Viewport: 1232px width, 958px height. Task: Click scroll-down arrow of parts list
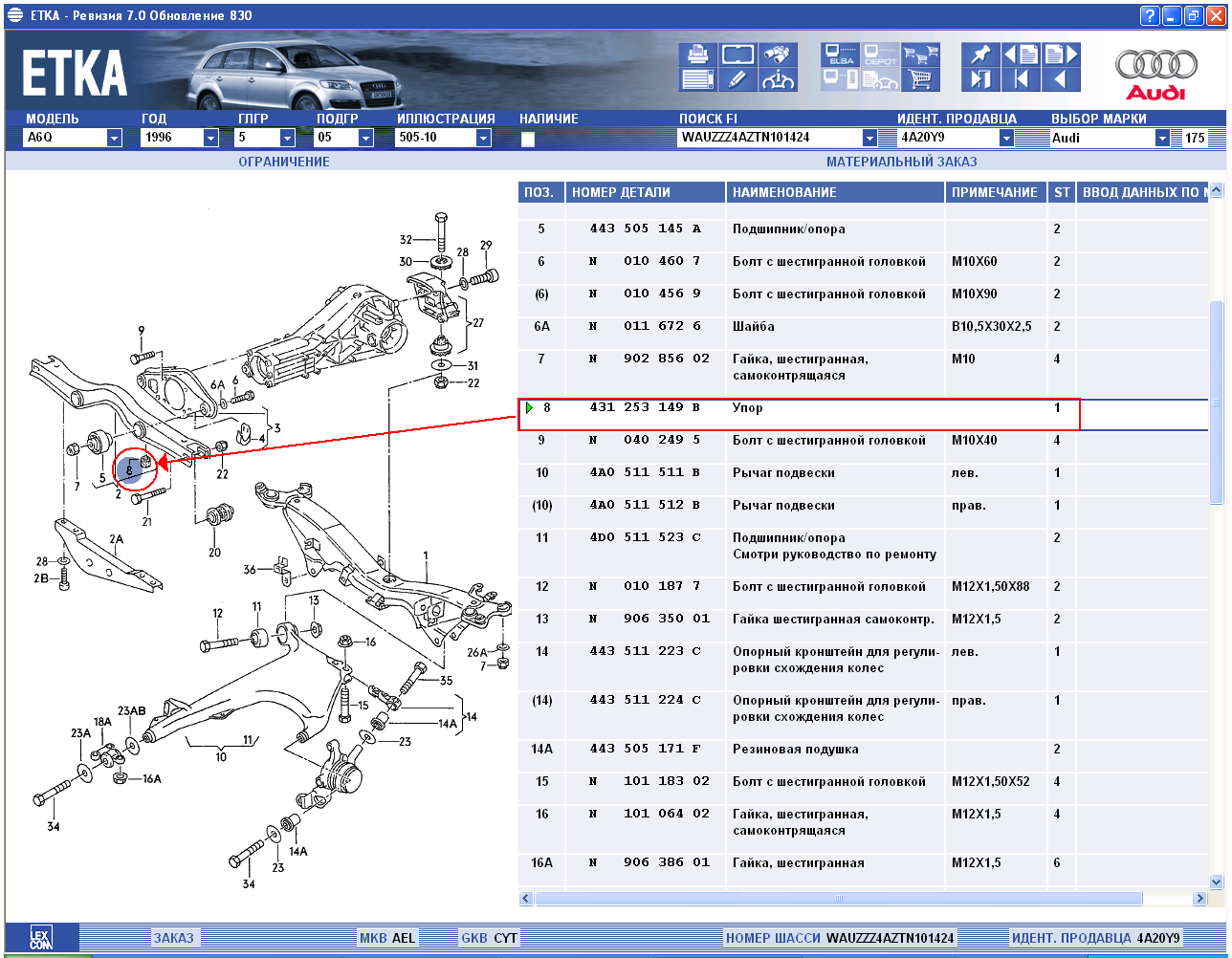pyautogui.click(x=1217, y=882)
